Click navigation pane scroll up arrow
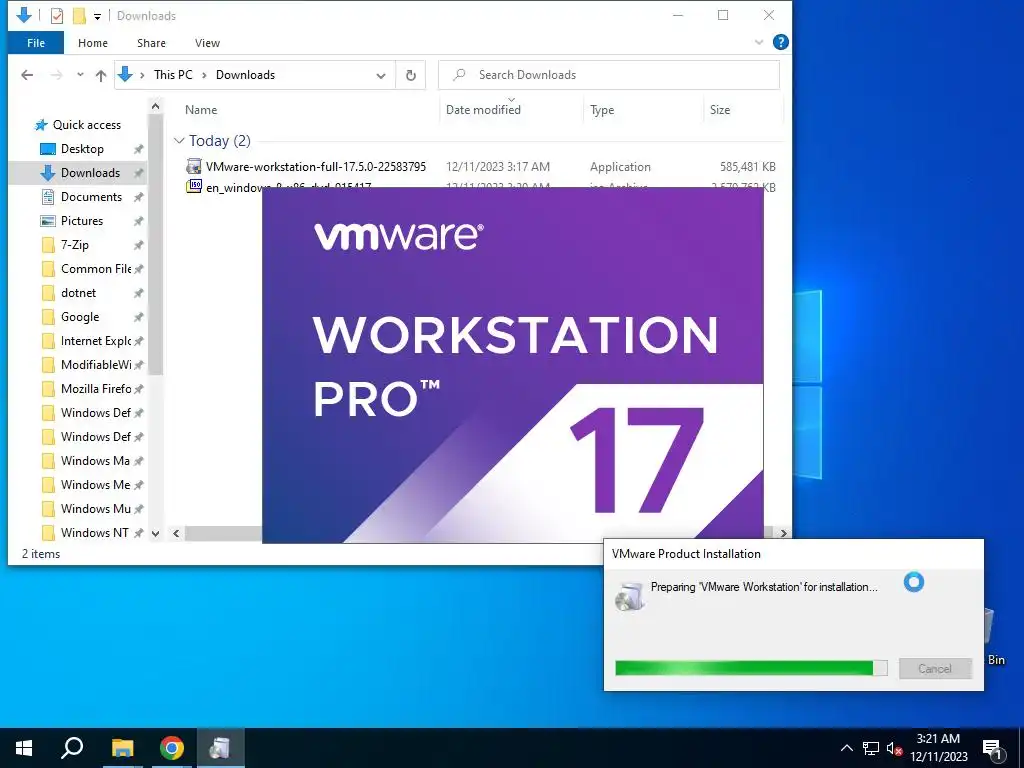 click(155, 106)
